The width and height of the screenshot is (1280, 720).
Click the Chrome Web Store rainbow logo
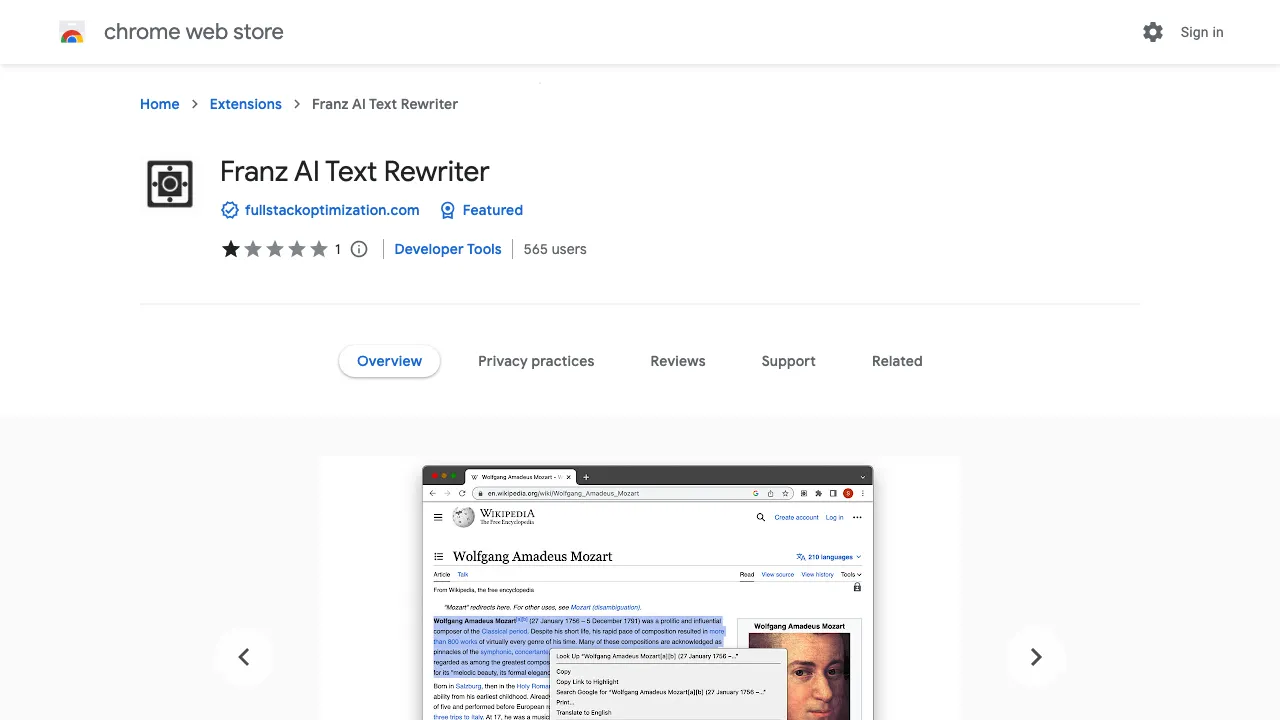(72, 33)
